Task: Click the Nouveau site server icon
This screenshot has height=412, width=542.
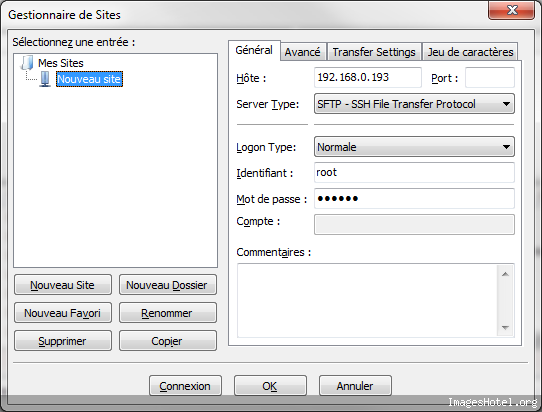Action: pos(45,79)
